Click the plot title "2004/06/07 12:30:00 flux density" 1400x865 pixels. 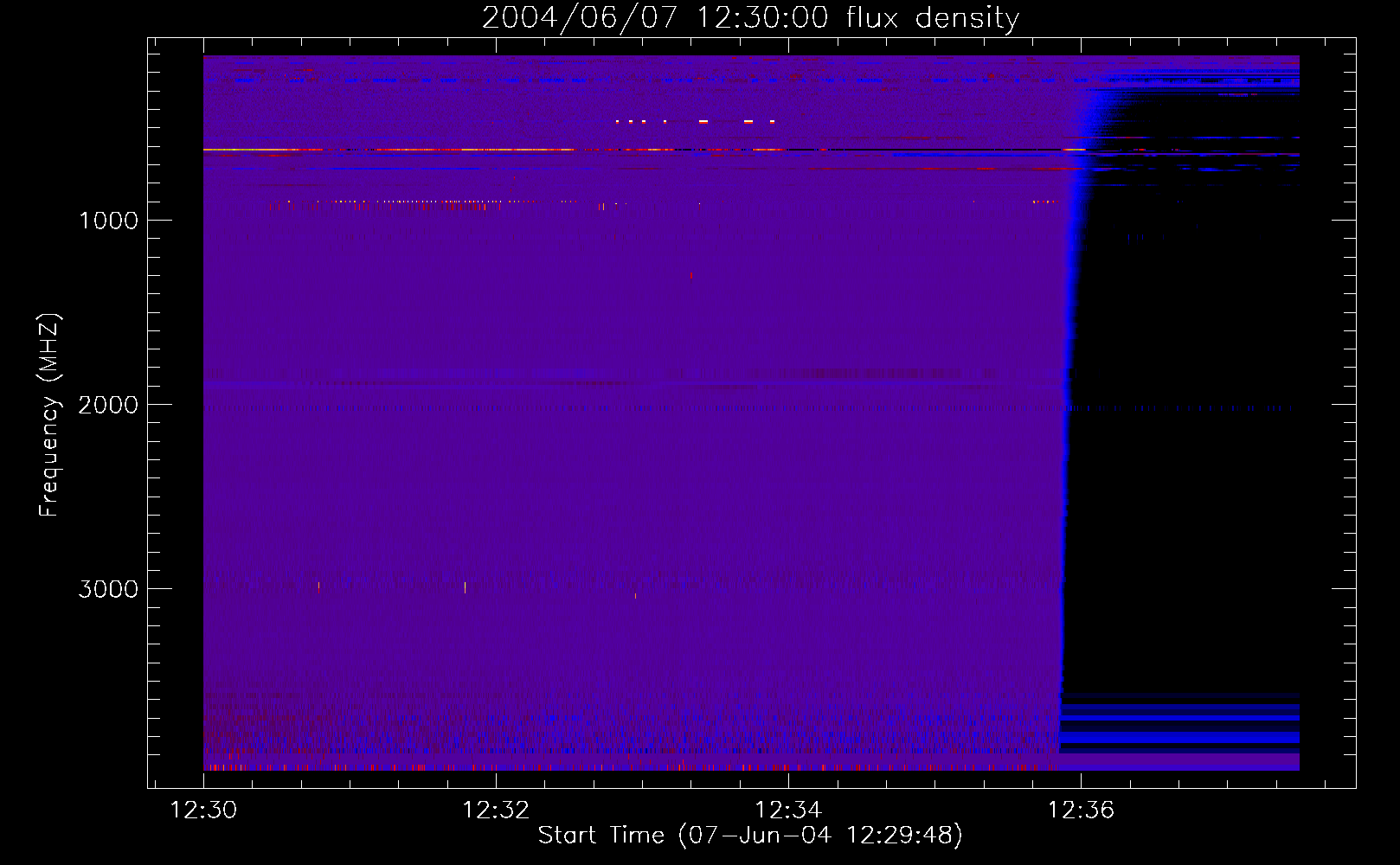pos(750,18)
